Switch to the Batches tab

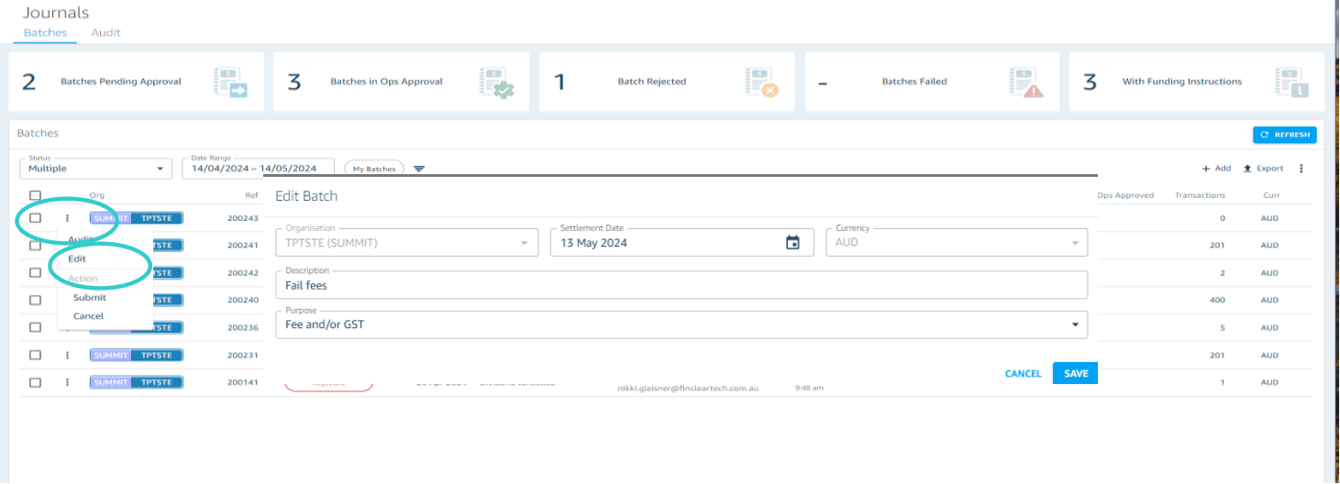(46, 32)
